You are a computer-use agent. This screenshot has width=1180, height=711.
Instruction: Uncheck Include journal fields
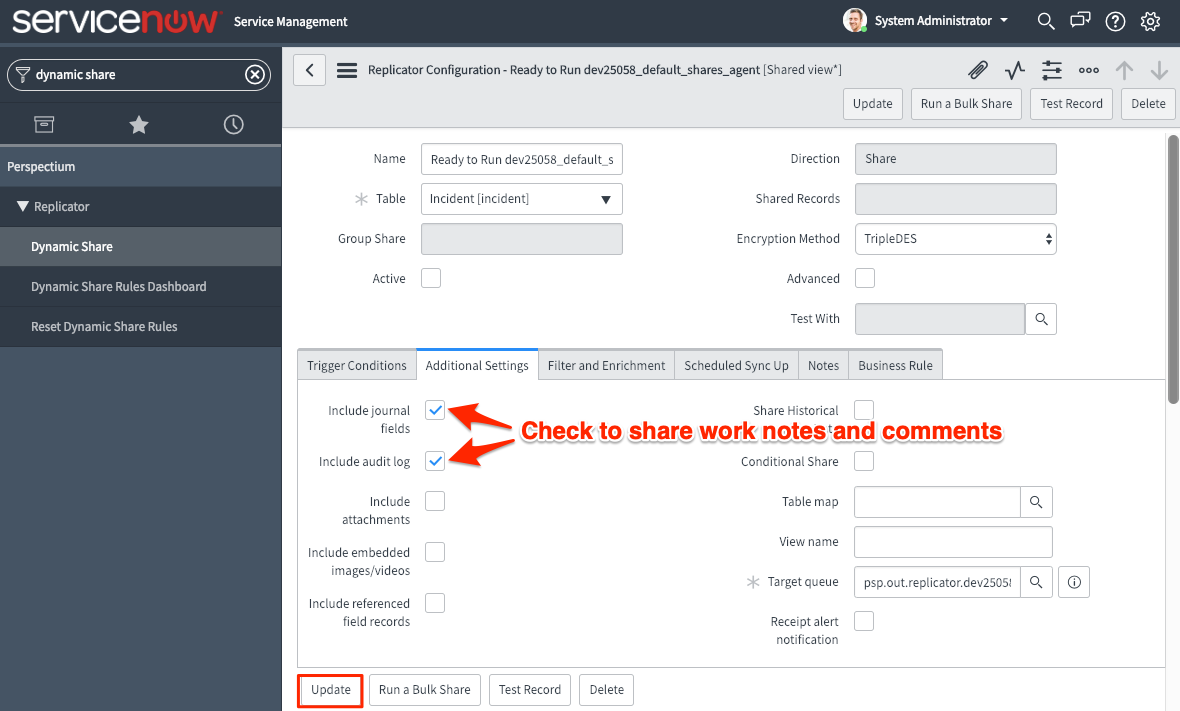(x=435, y=410)
